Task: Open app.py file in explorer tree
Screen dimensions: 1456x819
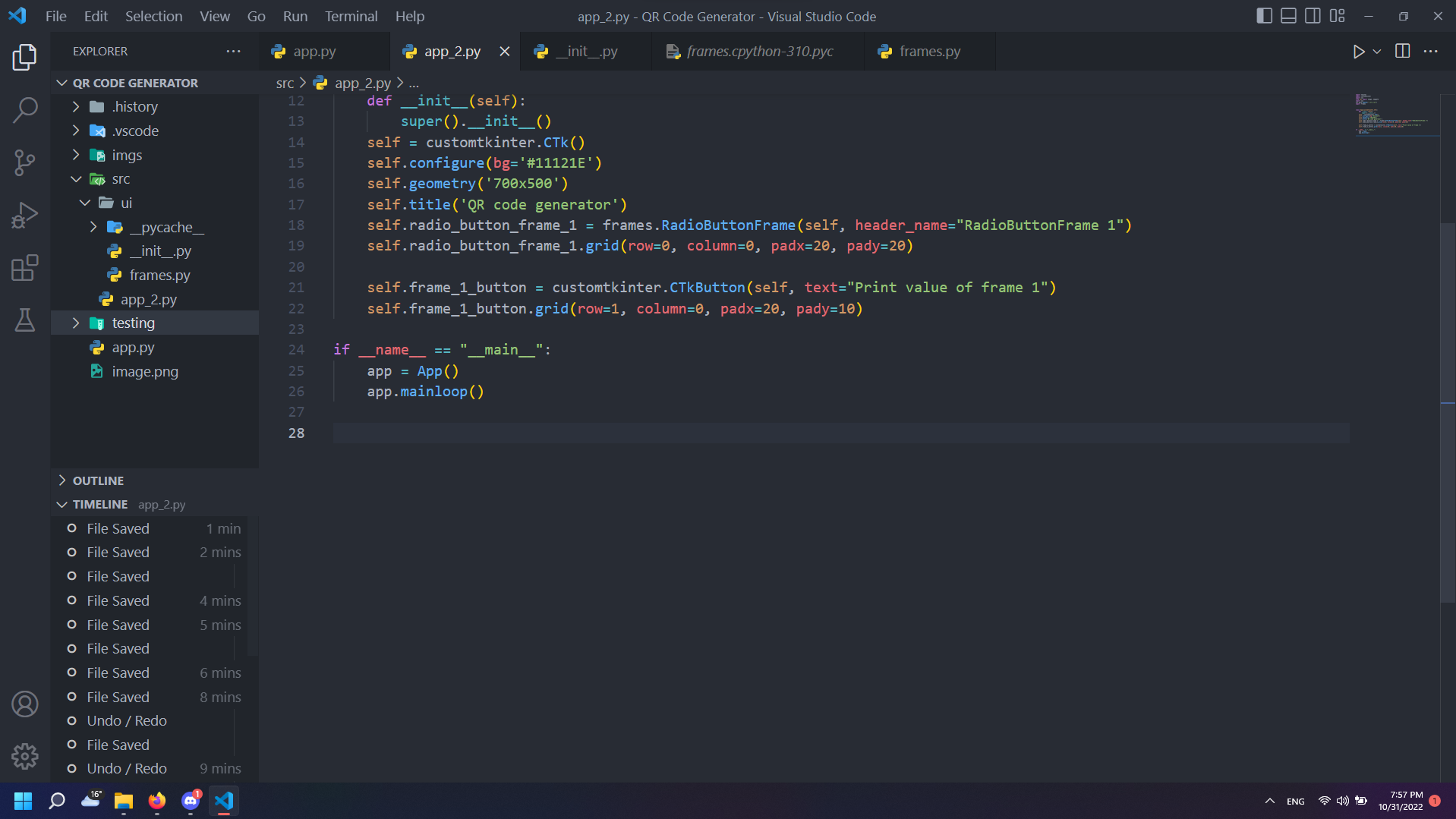Action: pos(133,347)
